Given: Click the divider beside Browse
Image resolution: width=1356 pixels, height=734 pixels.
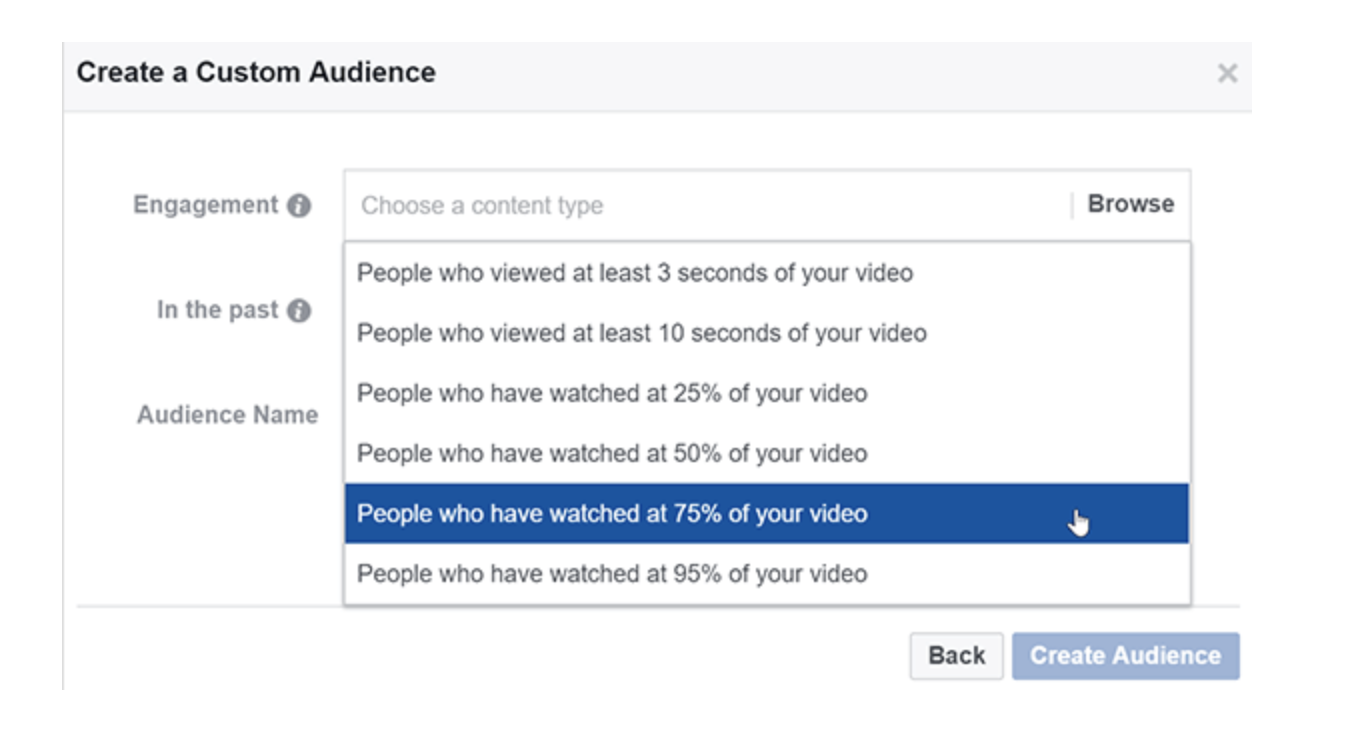Looking at the screenshot, I should (x=1072, y=205).
